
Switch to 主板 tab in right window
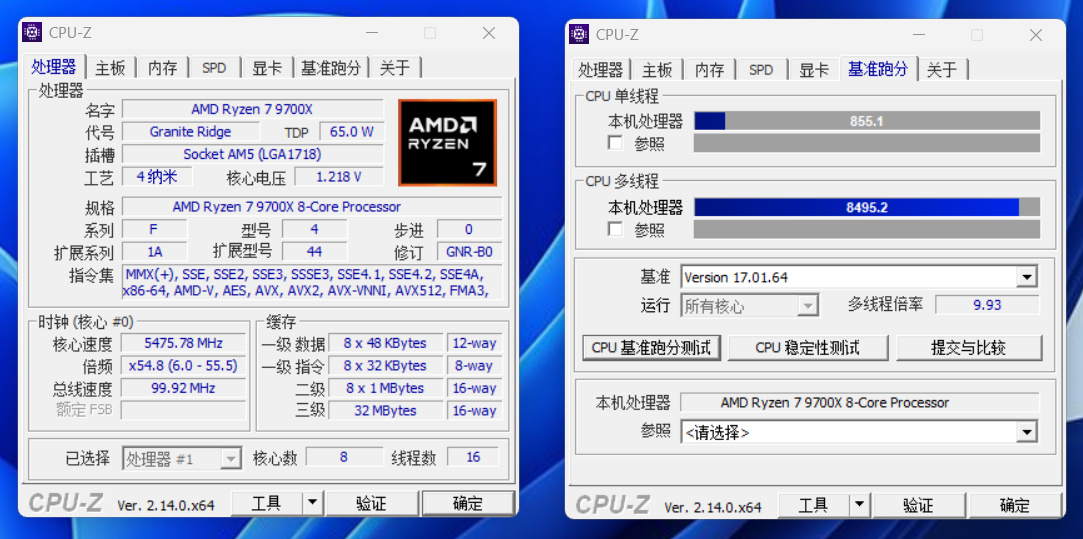coord(658,69)
